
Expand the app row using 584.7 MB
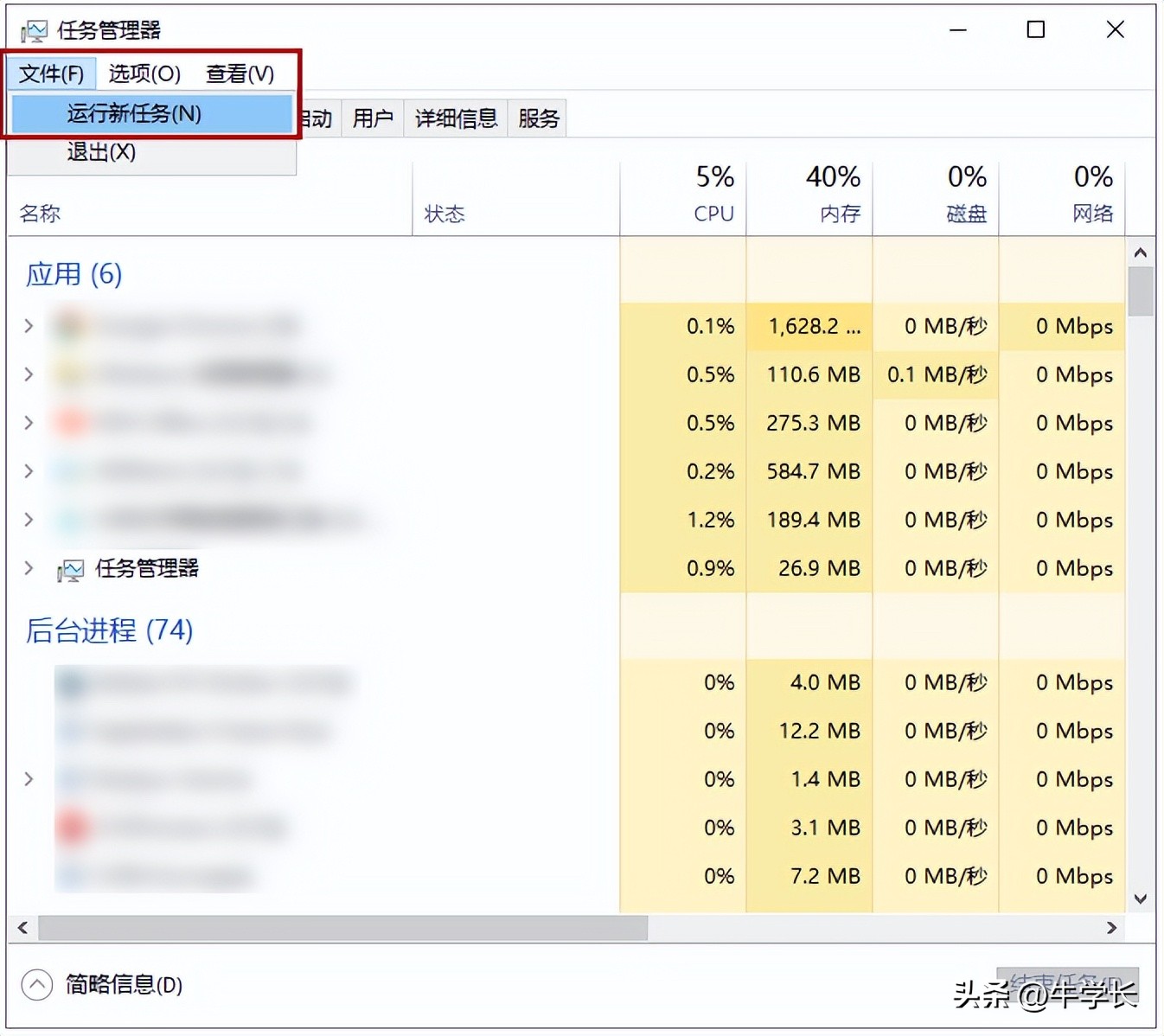[29, 471]
